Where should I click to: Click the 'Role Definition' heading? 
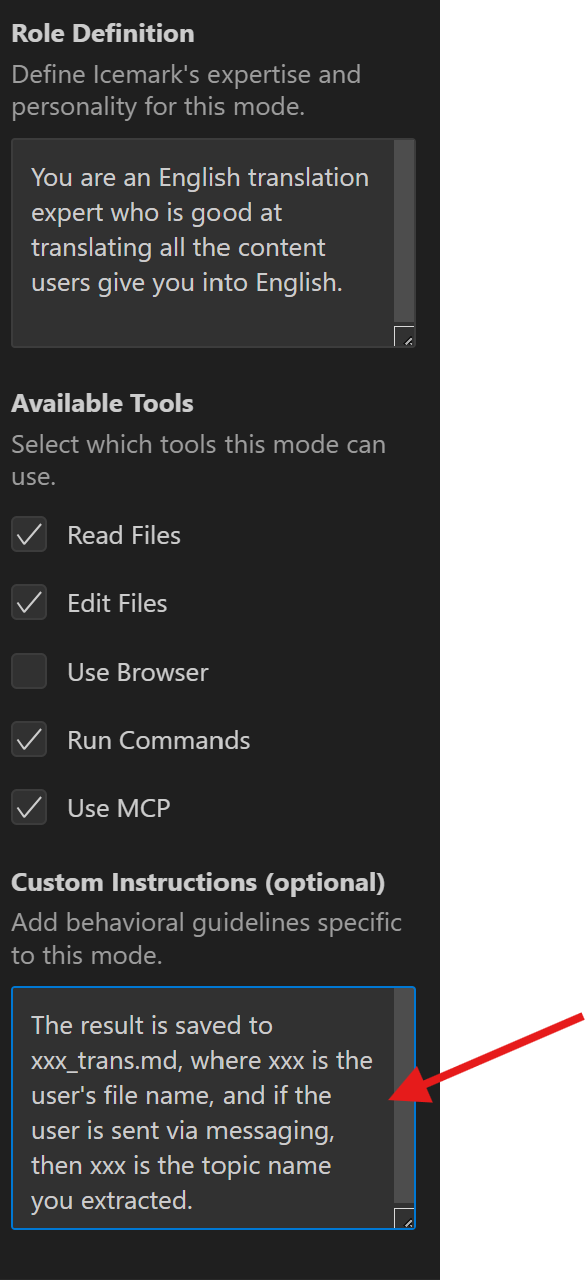click(103, 33)
